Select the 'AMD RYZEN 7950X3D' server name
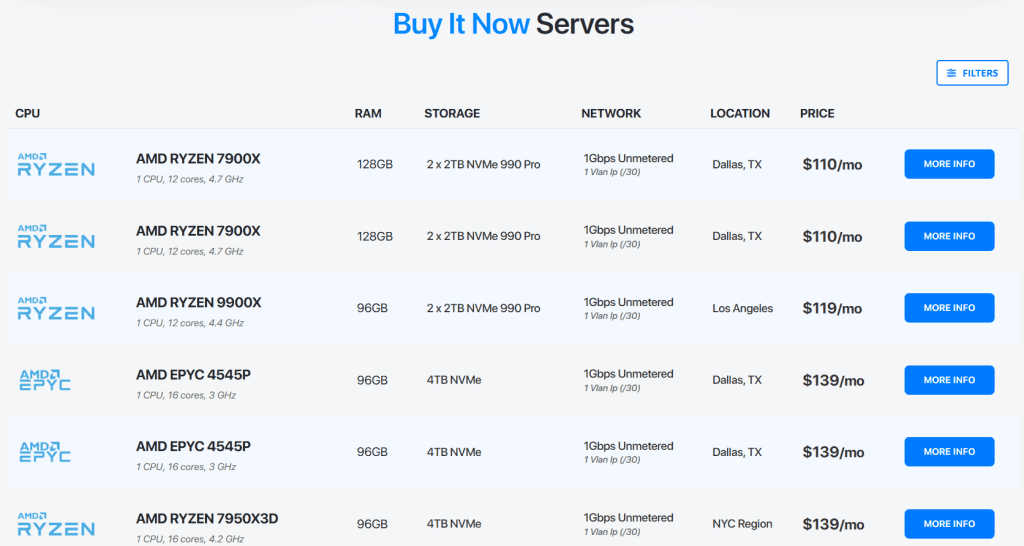 click(x=207, y=519)
